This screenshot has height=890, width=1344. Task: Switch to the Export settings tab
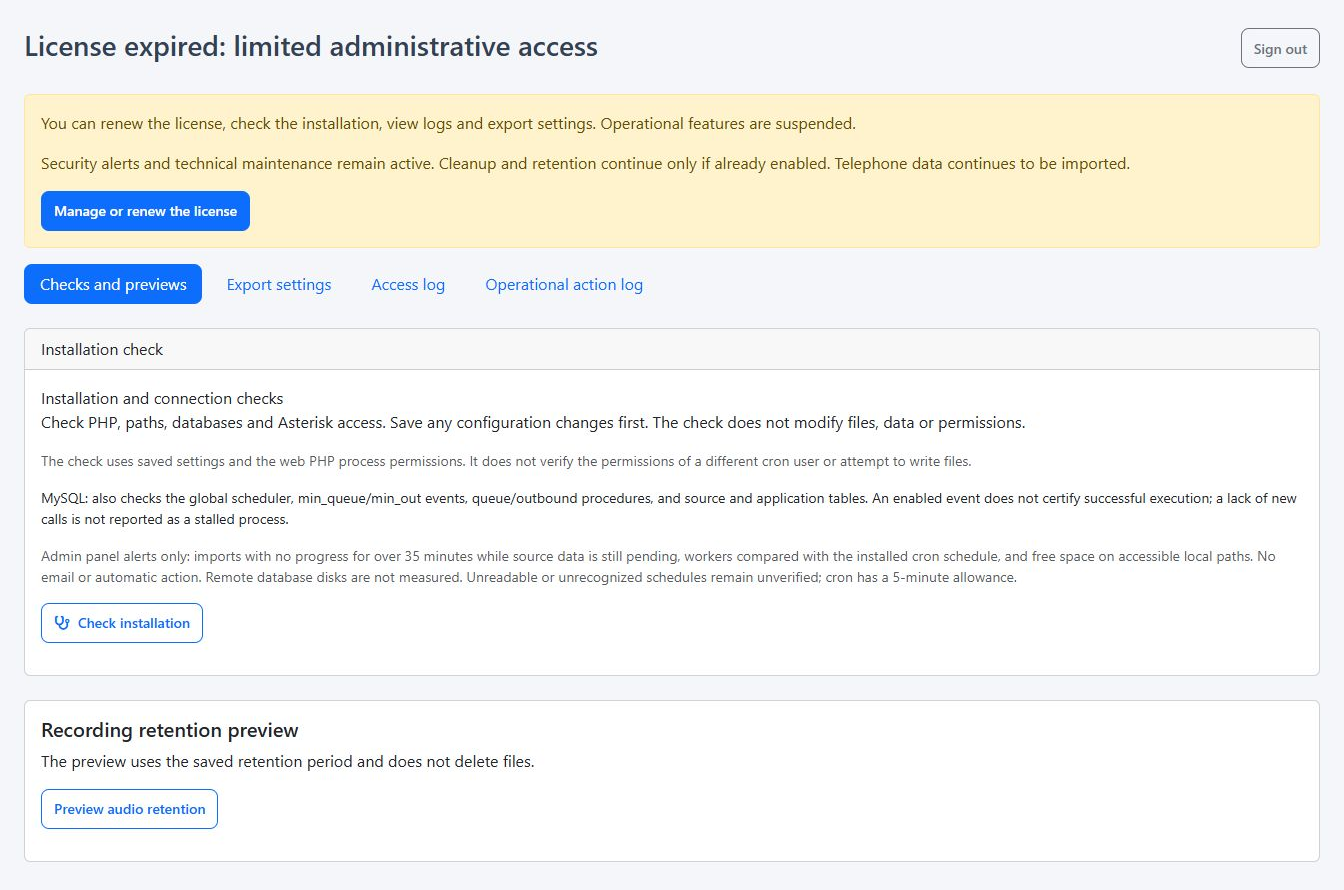(x=279, y=284)
